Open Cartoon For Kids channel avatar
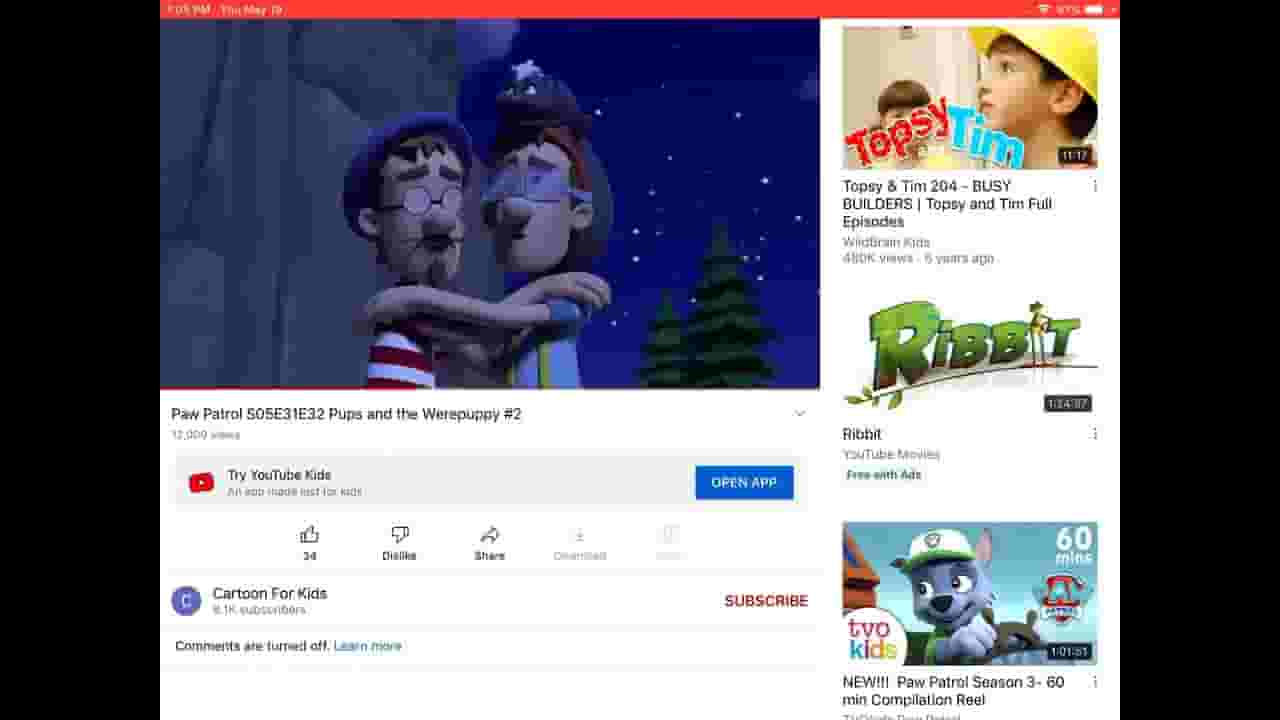The height and width of the screenshot is (720, 1280). [x=186, y=601]
